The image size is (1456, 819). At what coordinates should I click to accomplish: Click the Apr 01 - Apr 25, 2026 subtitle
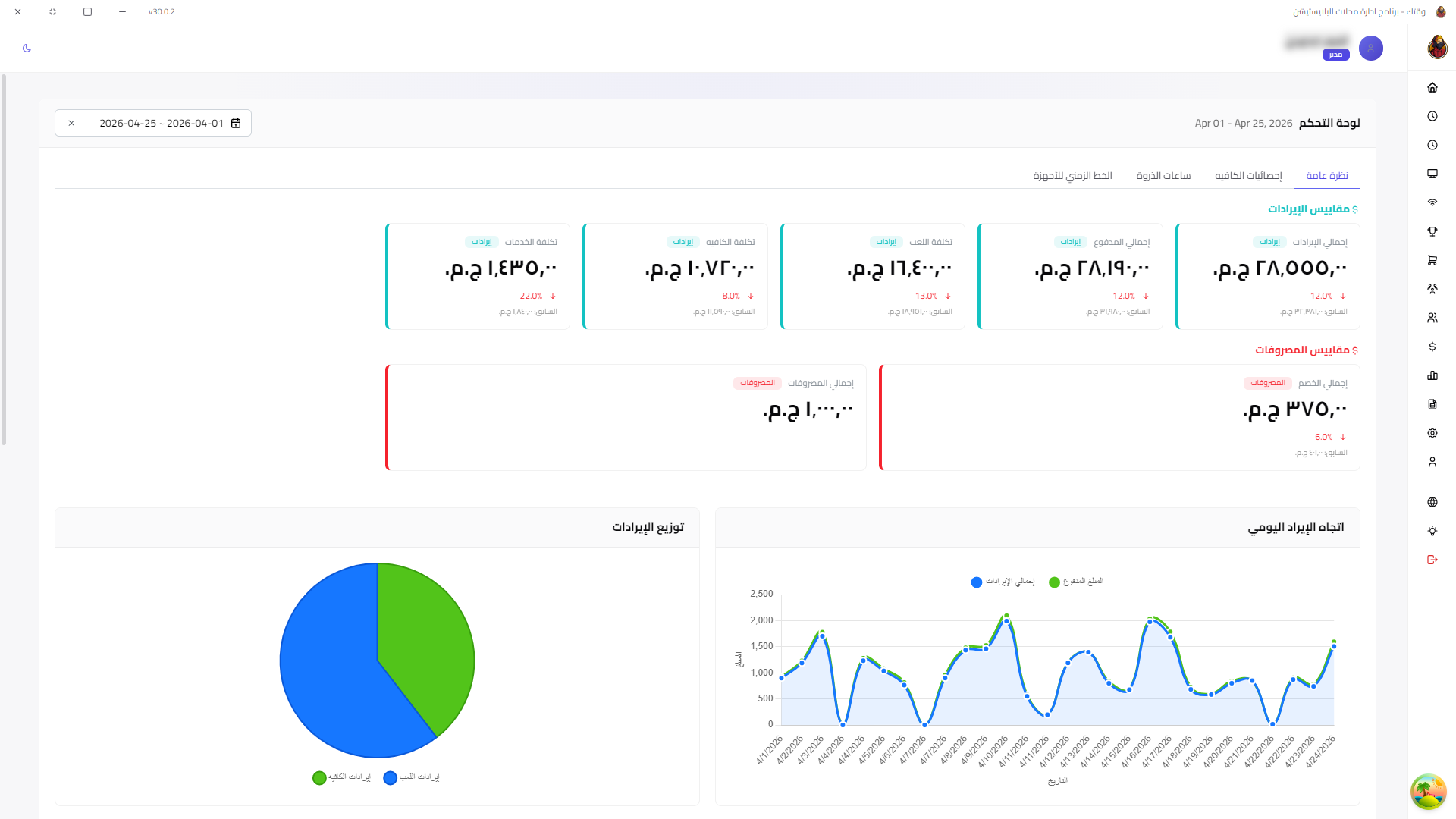click(x=1244, y=123)
